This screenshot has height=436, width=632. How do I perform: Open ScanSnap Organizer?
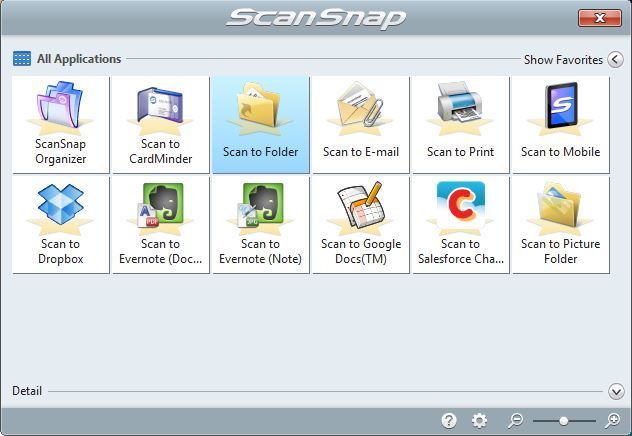[x=60, y=125]
